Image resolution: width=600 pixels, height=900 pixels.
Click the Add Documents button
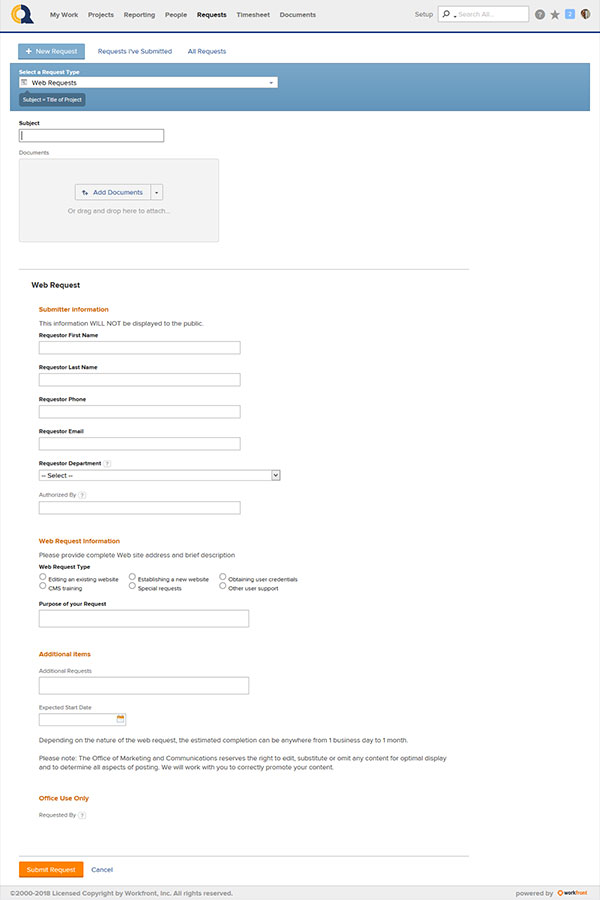coord(113,192)
